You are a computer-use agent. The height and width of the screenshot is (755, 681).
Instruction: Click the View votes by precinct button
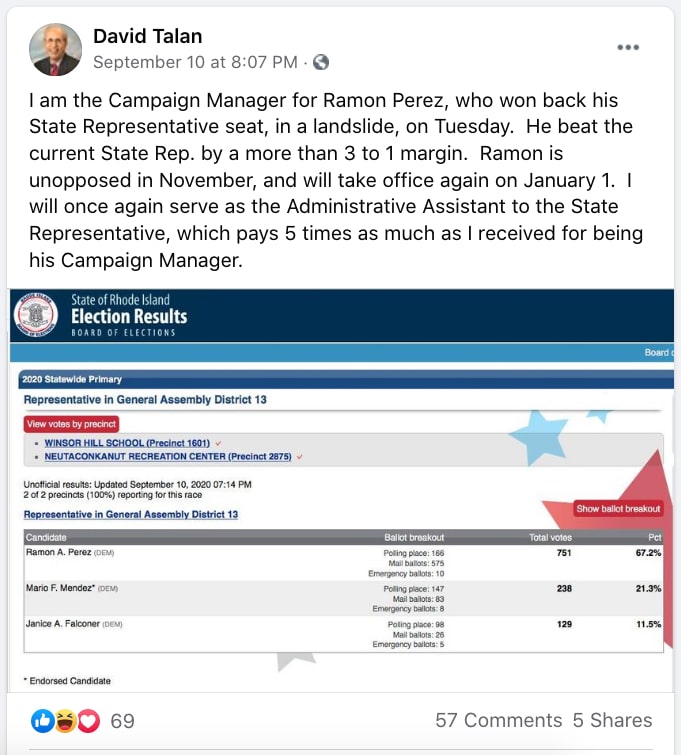71,424
